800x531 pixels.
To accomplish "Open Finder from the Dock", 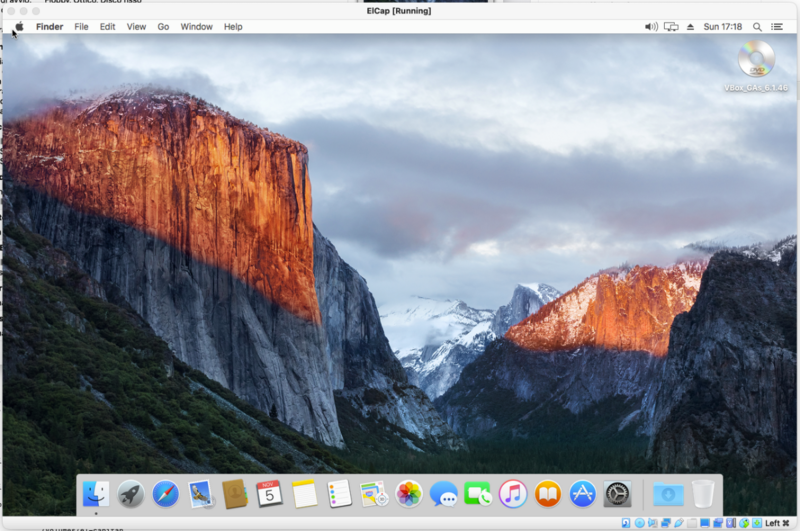I will tap(96, 493).
